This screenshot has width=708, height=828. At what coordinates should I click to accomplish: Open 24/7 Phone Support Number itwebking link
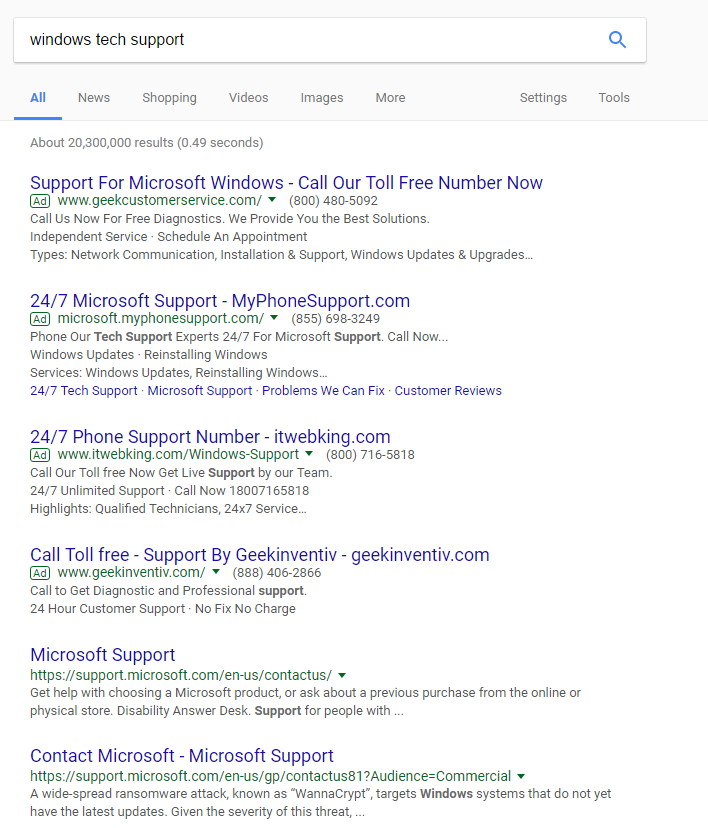(x=210, y=437)
